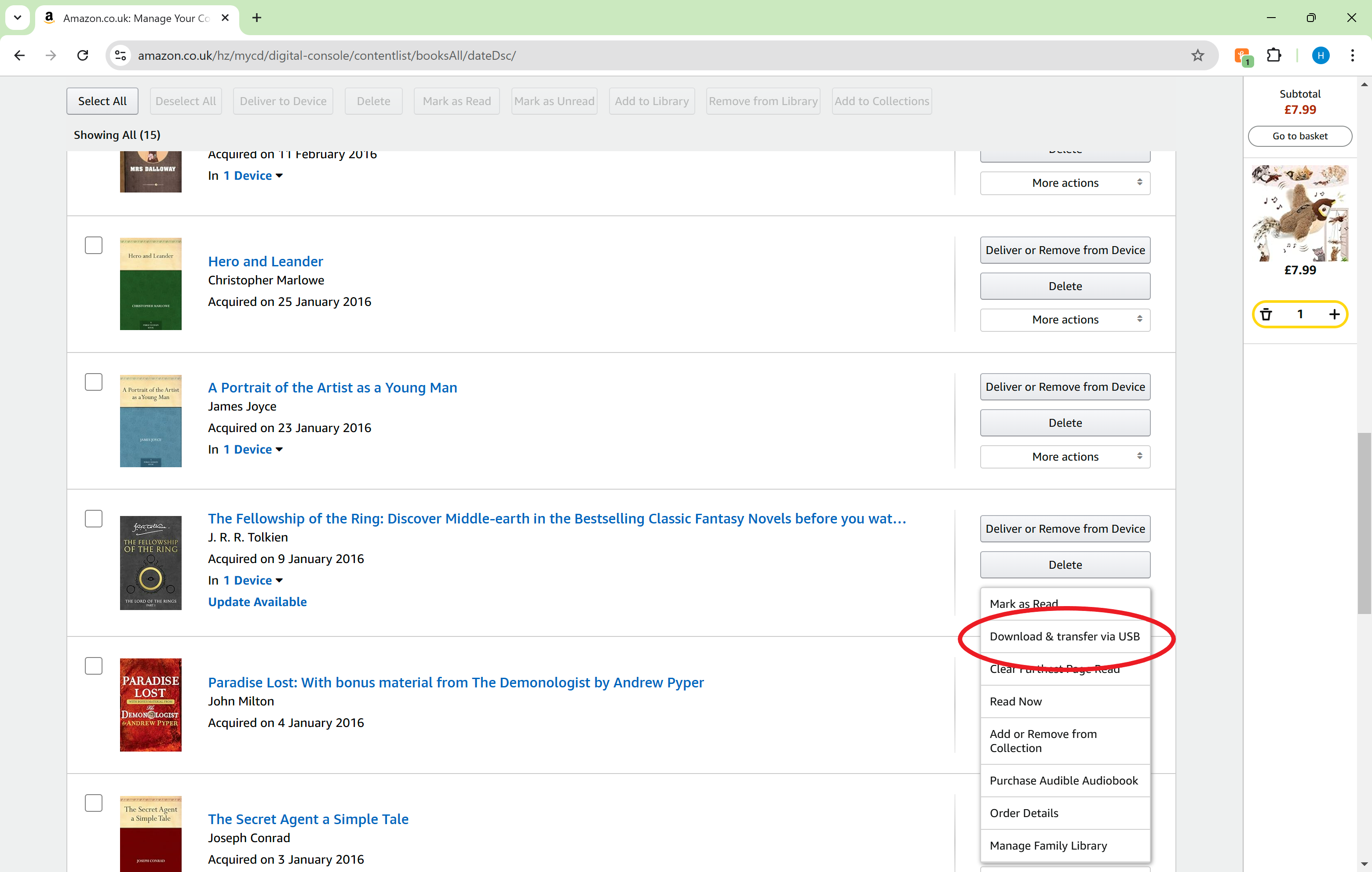Tick the Portrait of the Artist checkbox

tap(93, 381)
